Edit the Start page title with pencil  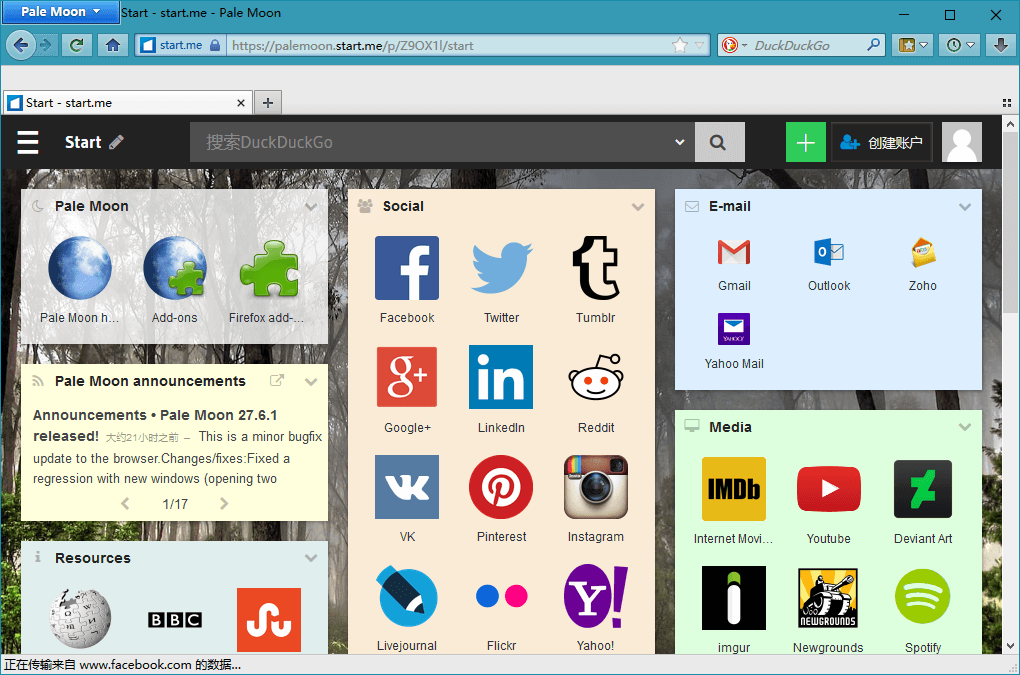pyautogui.click(x=117, y=142)
